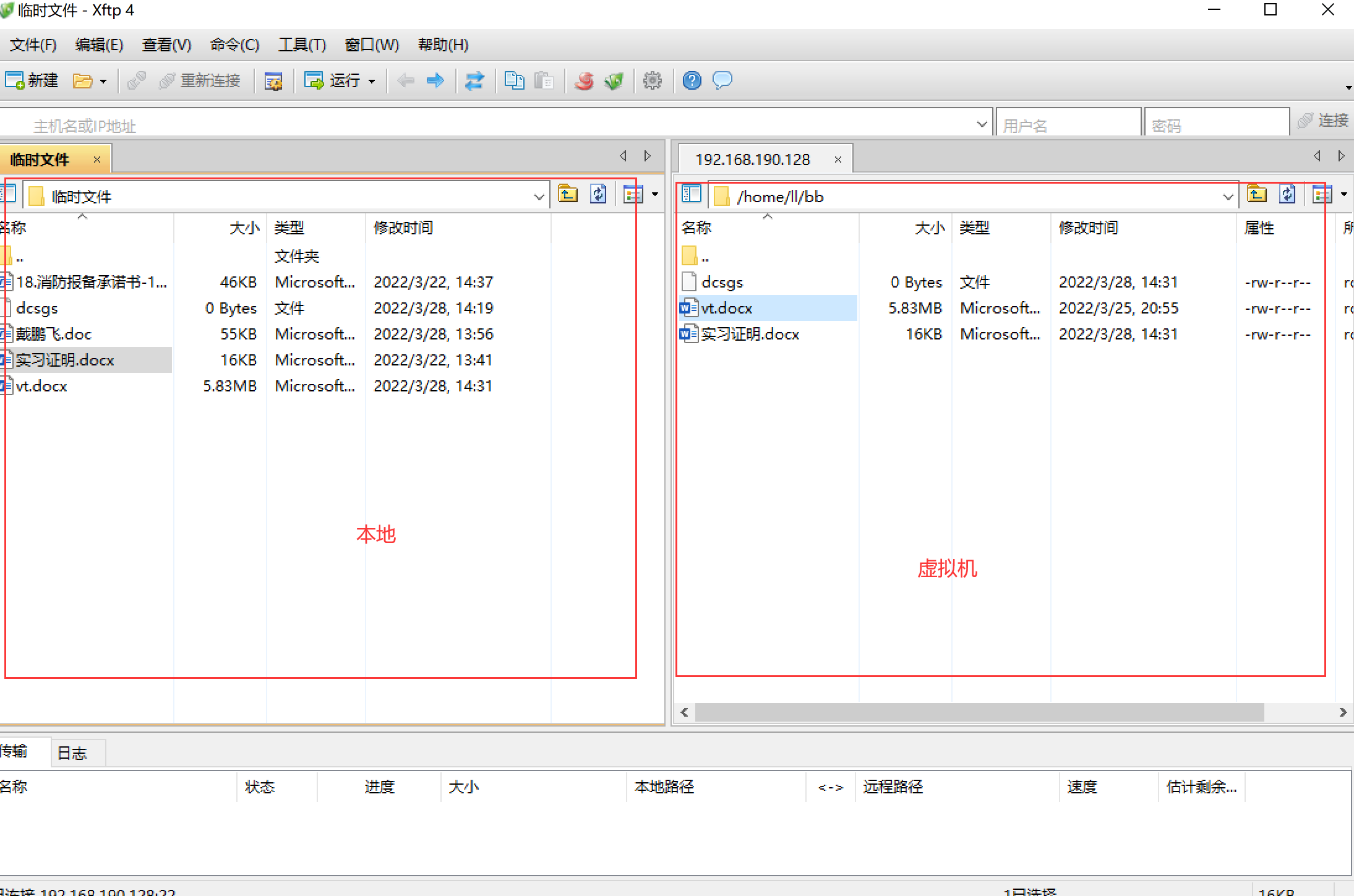Open the 工具(T) menu
The image size is (1354, 896).
(x=302, y=45)
